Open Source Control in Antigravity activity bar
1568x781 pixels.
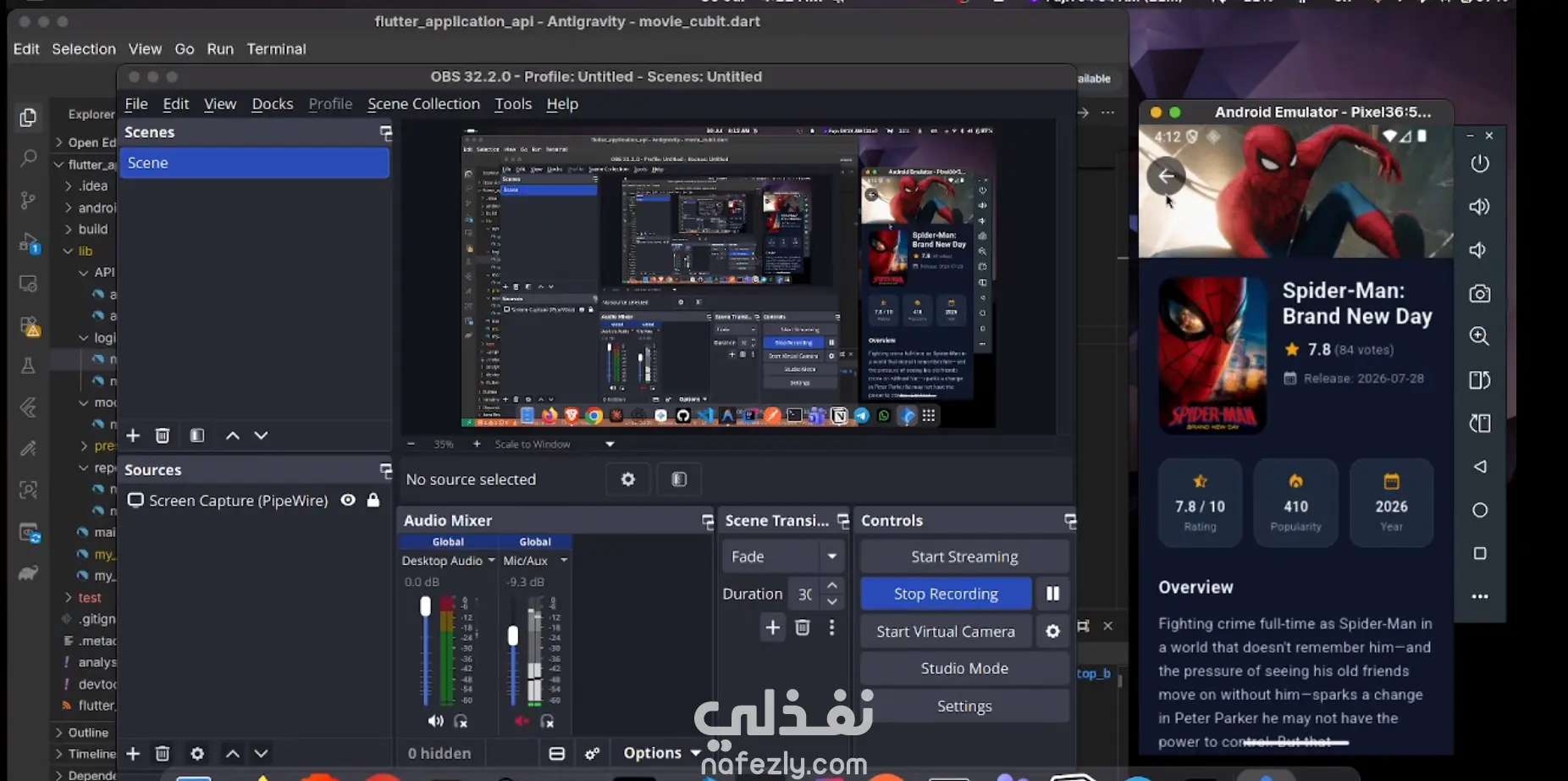click(x=28, y=200)
